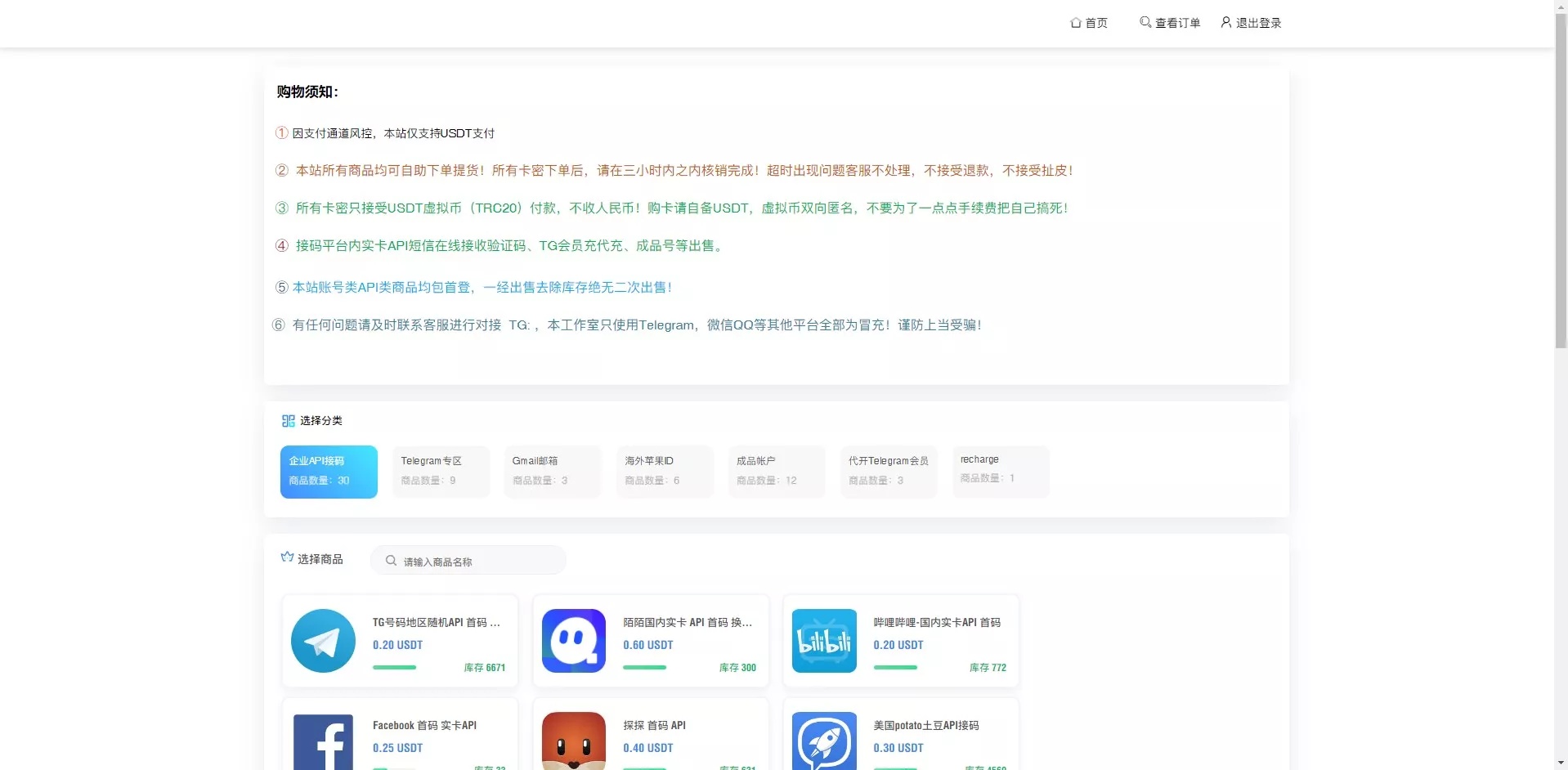Click the grid icon beside 选择分类
The height and width of the screenshot is (770, 1568).
click(x=288, y=421)
